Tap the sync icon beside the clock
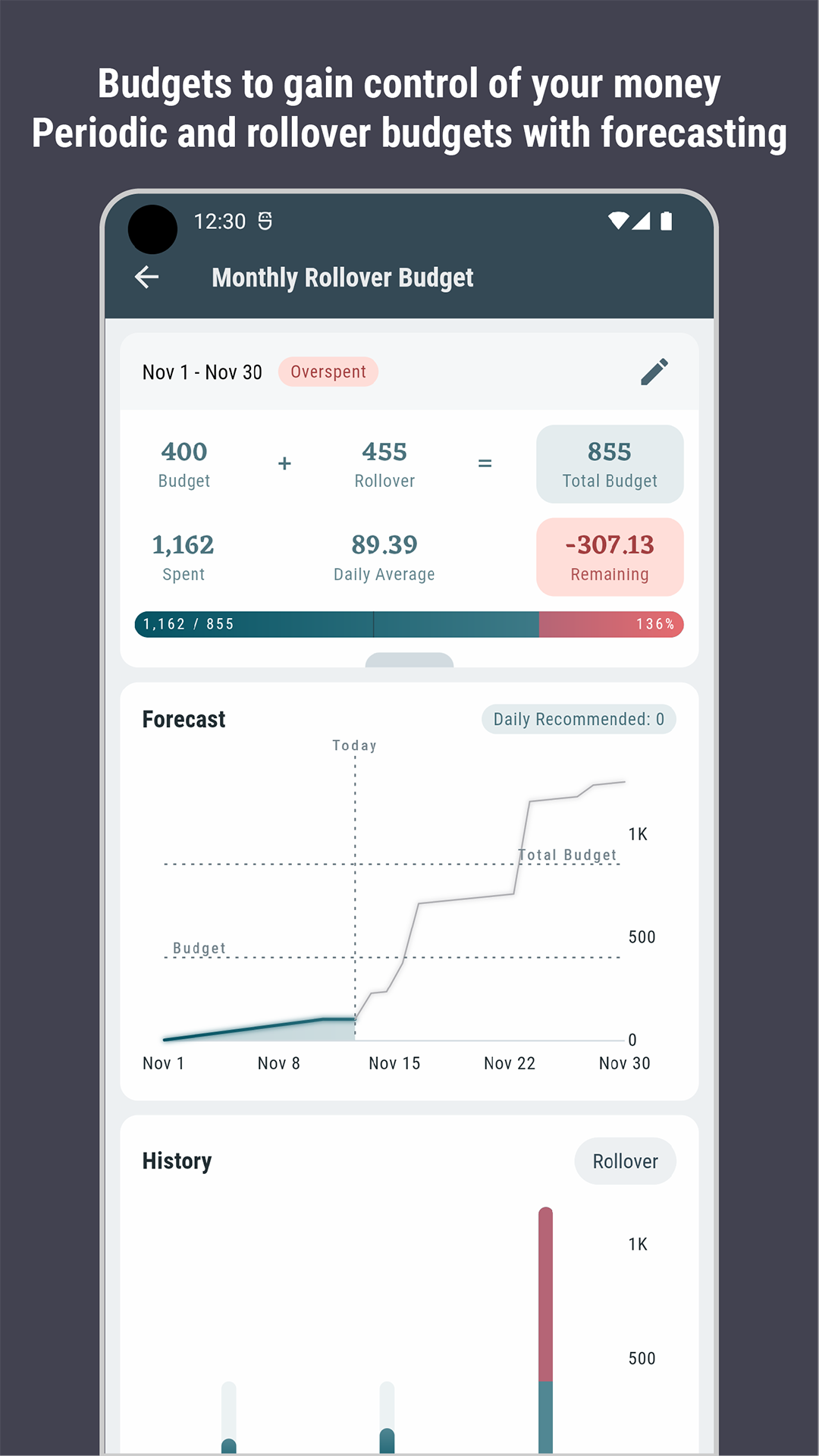 [265, 221]
